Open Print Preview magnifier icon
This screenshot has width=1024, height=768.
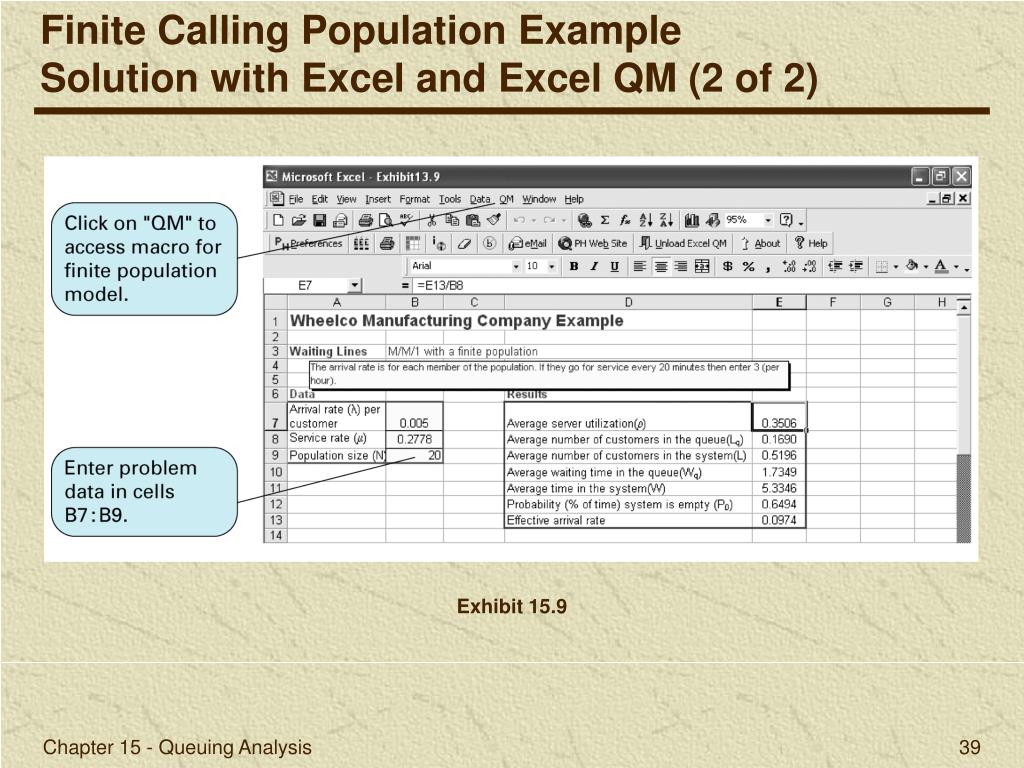[x=386, y=220]
